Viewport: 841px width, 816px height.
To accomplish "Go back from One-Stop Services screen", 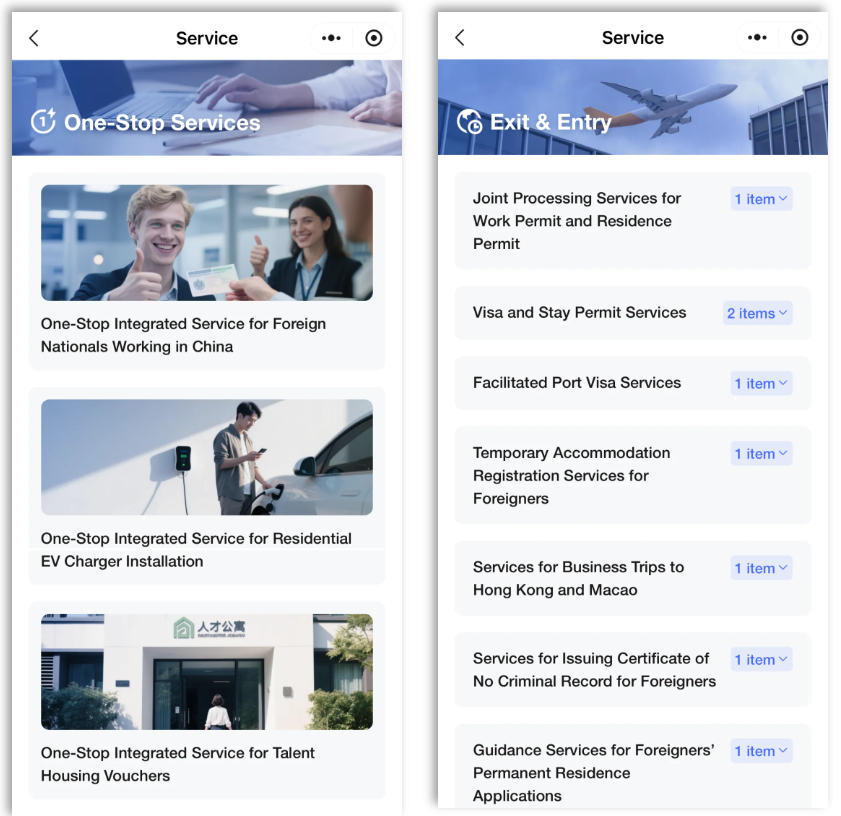I will click(34, 38).
